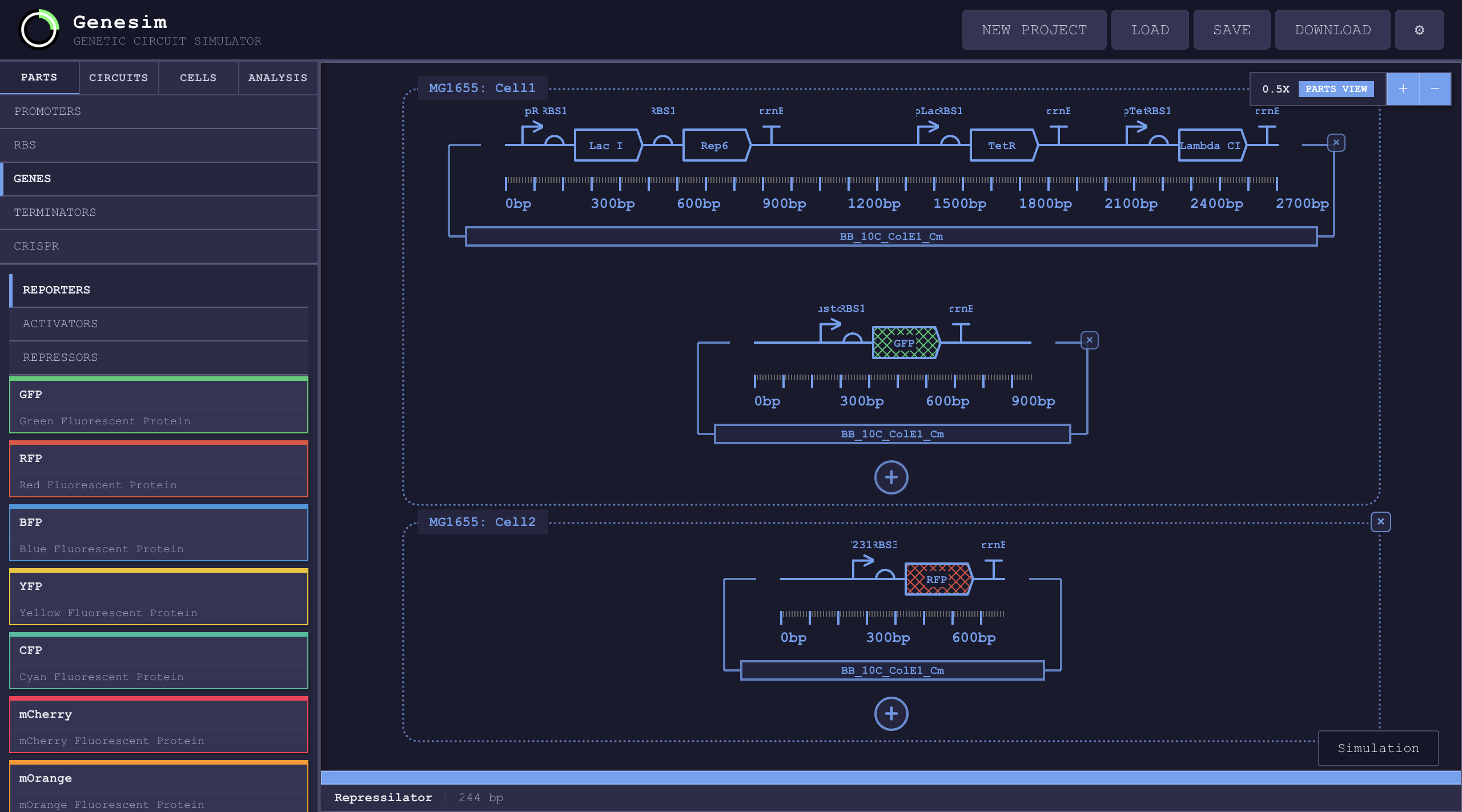Select the RFP red fluorescent swatch
The height and width of the screenshot is (812, 1462).
coord(158,469)
